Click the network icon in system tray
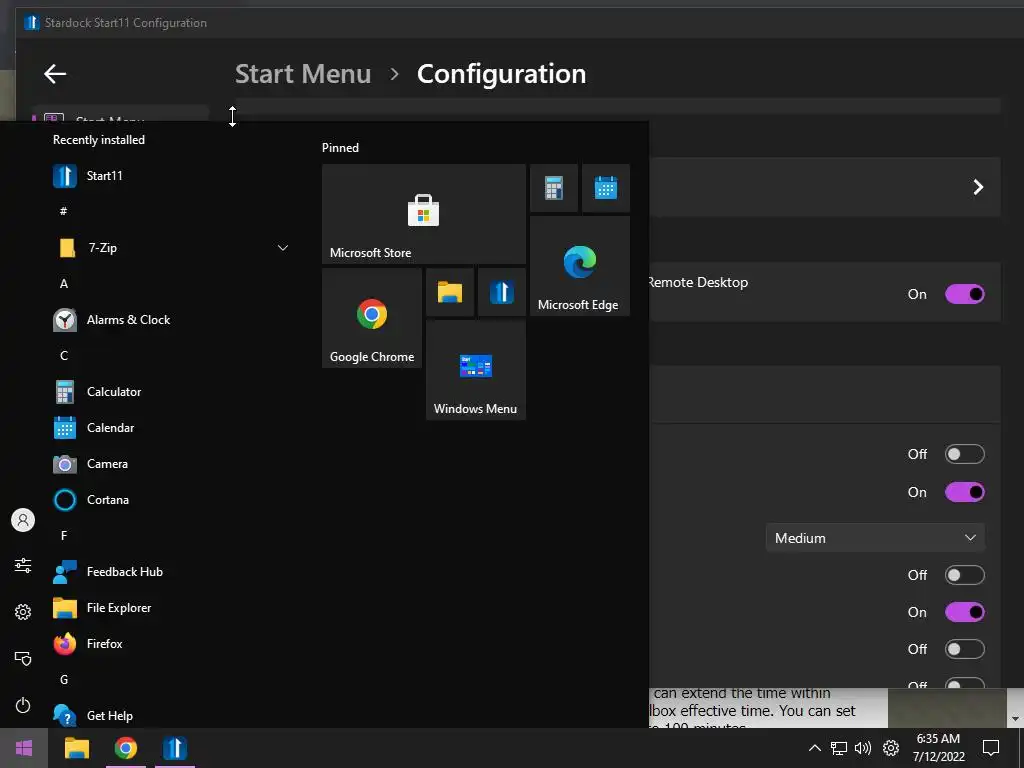 pyautogui.click(x=839, y=748)
